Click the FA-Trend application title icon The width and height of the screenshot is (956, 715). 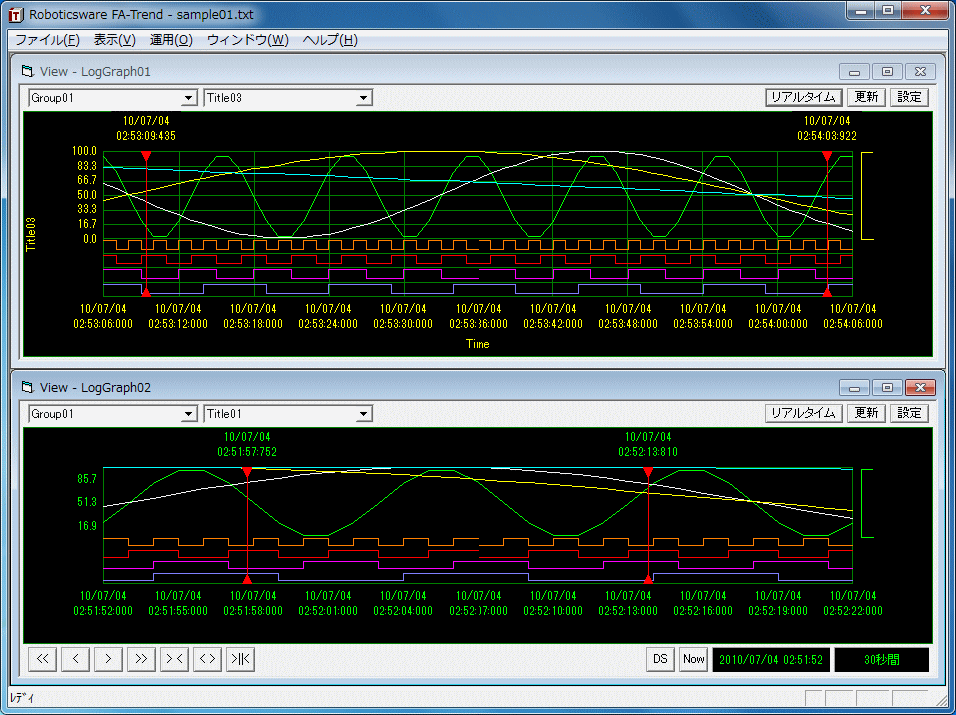tap(15, 15)
